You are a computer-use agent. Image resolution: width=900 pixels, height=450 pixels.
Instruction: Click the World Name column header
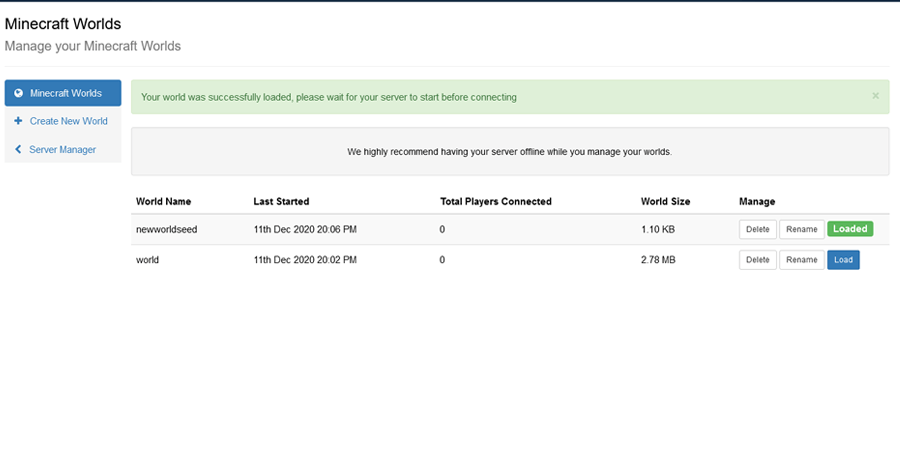164,201
